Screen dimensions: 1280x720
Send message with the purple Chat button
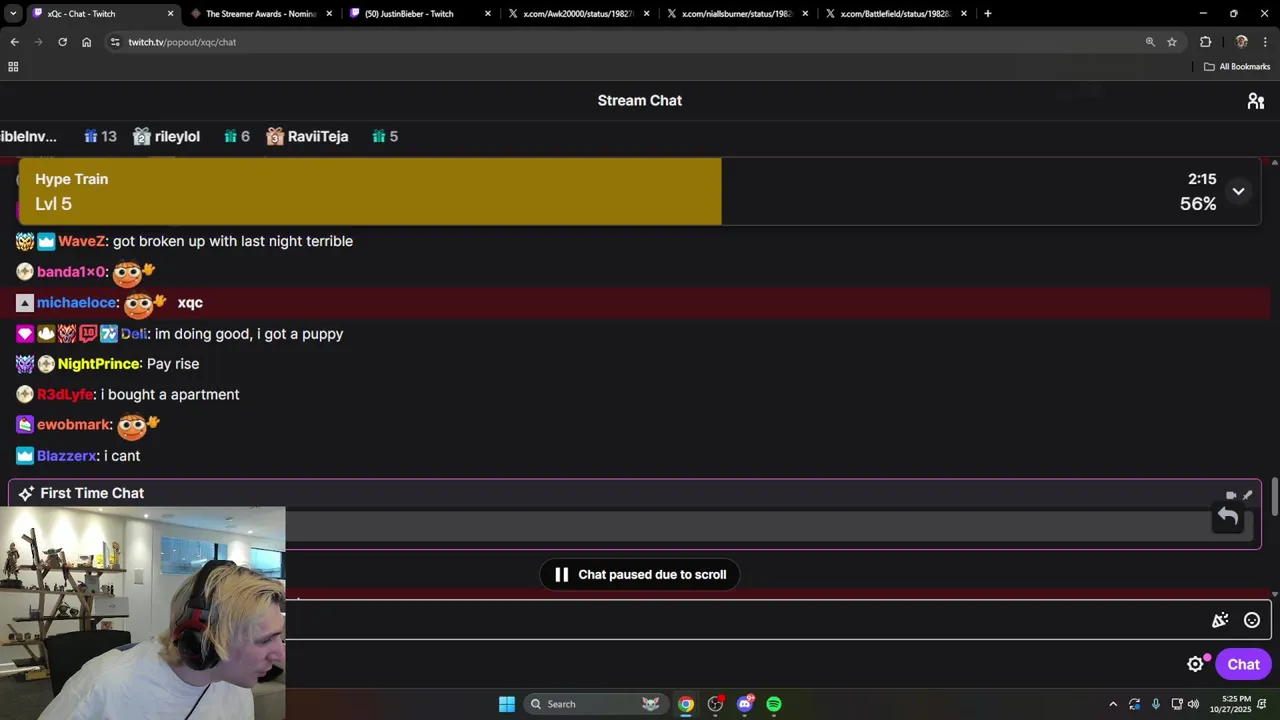point(1243,664)
